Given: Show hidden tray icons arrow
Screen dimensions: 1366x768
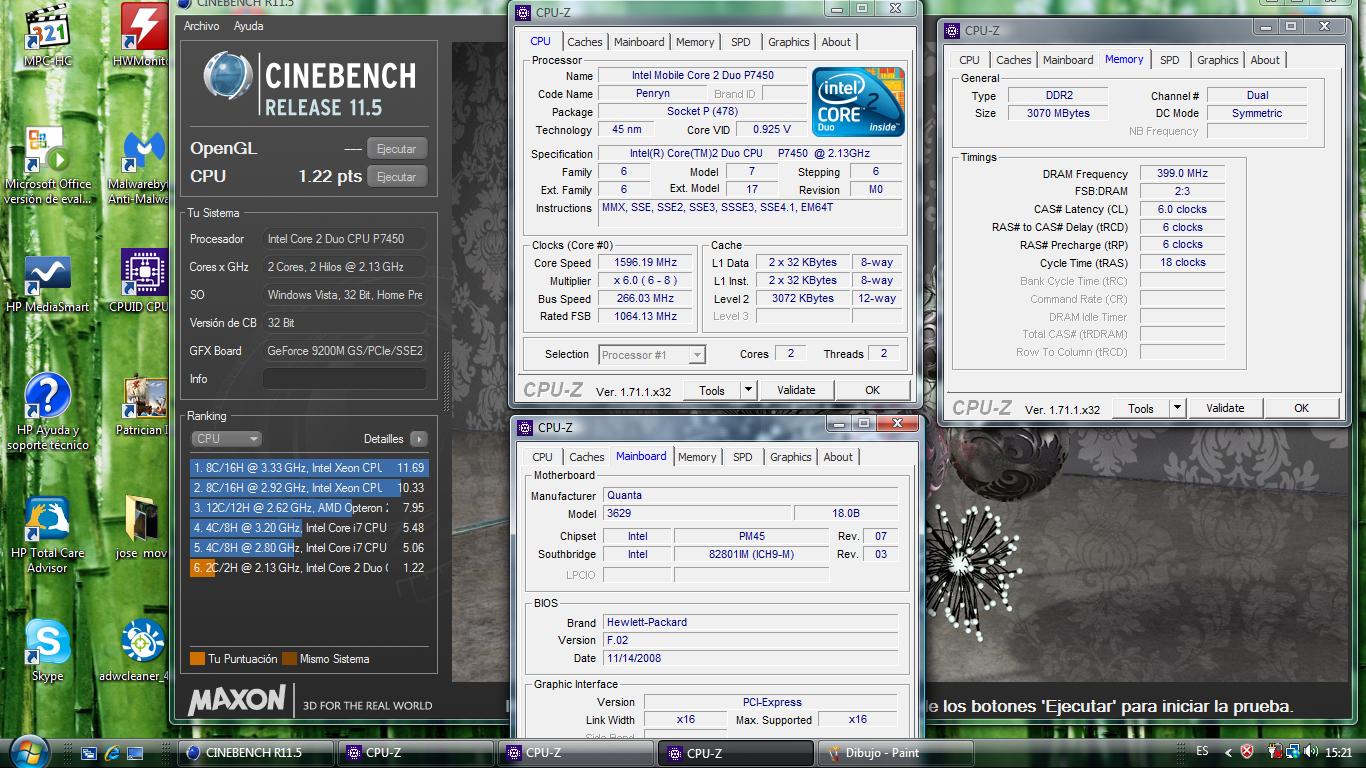Looking at the screenshot, I should (1229, 752).
